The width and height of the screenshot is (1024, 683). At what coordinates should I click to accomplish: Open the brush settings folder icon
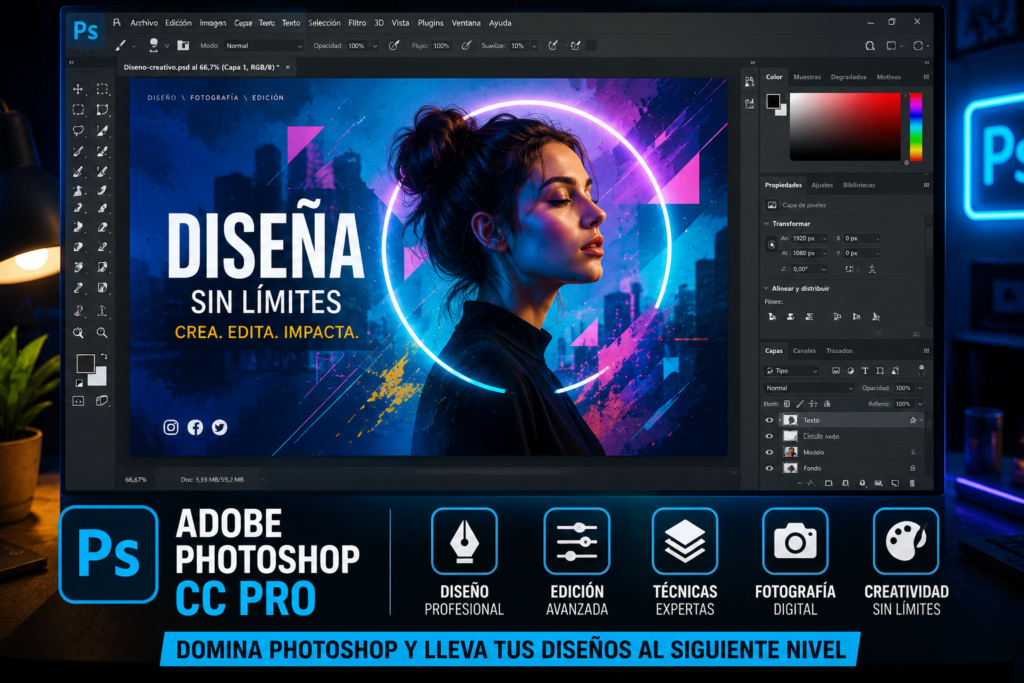click(x=184, y=46)
